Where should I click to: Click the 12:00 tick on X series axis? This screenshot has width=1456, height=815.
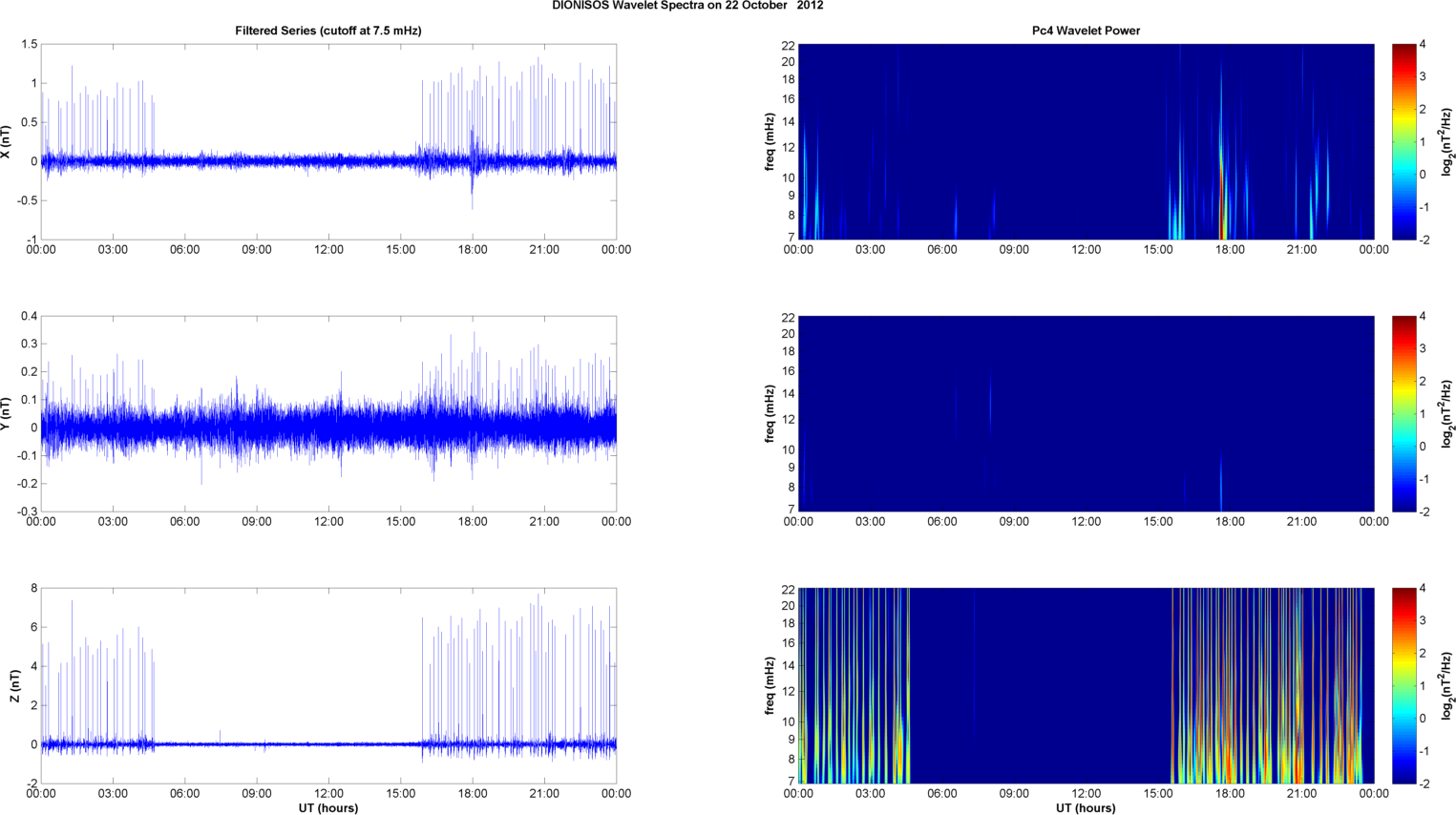pyautogui.click(x=328, y=250)
